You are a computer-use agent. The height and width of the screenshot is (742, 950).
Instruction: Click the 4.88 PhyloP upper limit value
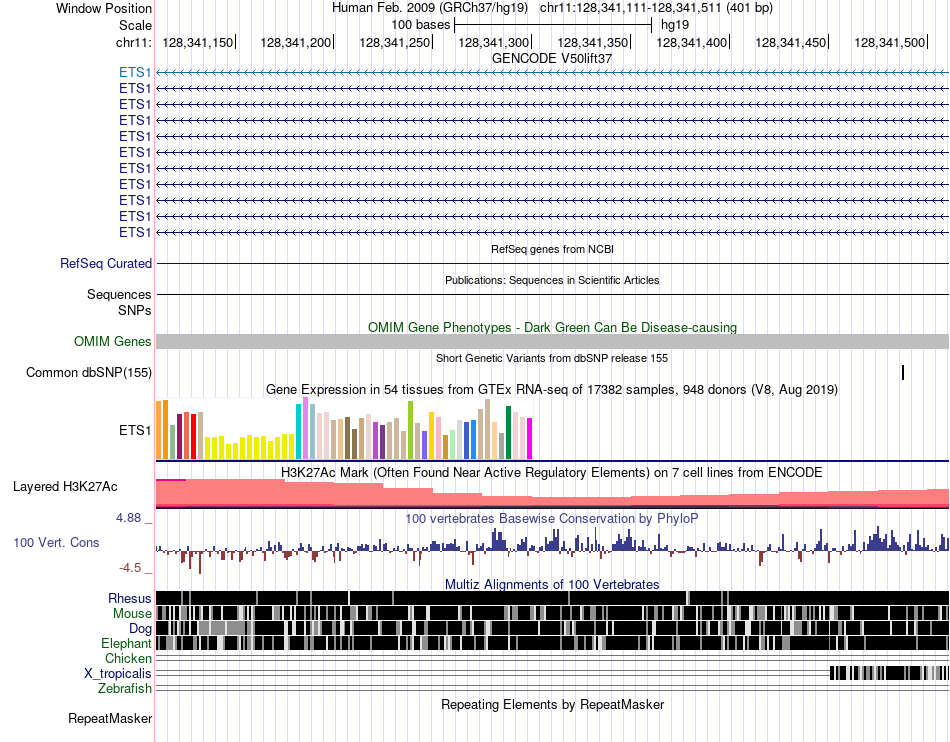[128, 518]
